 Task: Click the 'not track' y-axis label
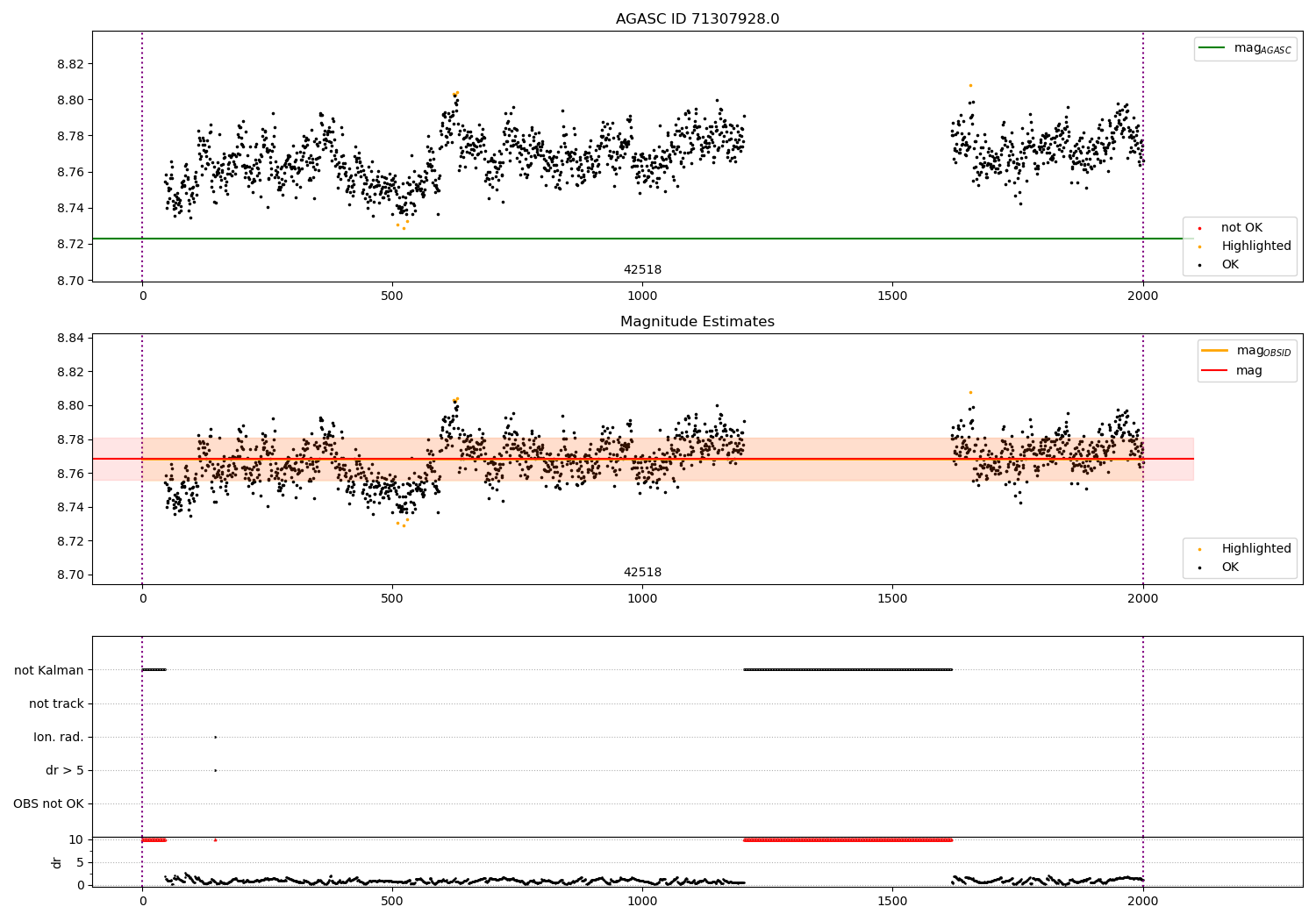coord(56,703)
